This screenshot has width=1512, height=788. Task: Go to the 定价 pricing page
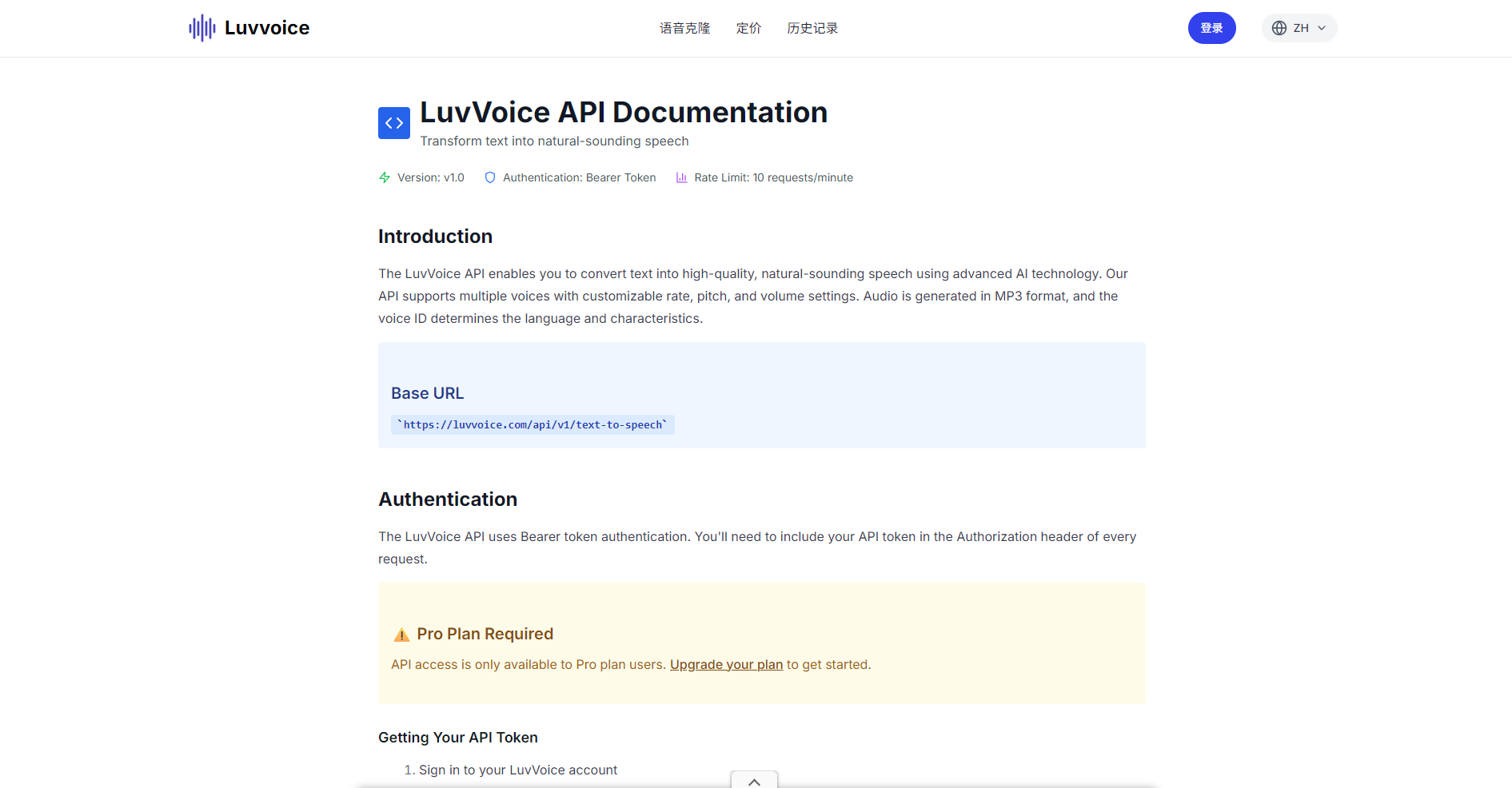point(748,28)
